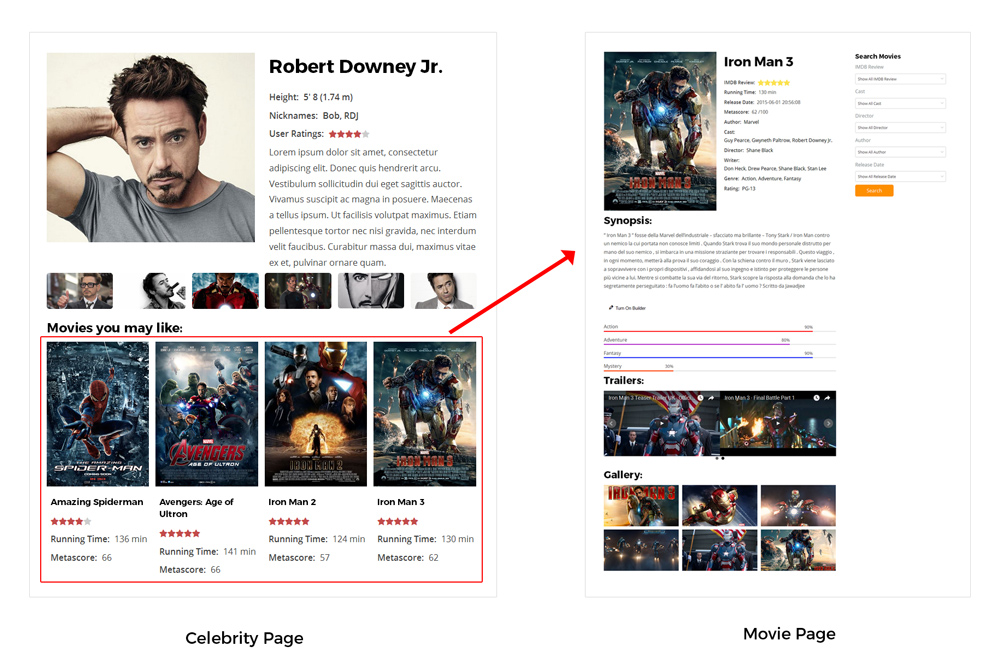Open the Show All Release Date dropdown
The image size is (1000, 667).
click(900, 177)
